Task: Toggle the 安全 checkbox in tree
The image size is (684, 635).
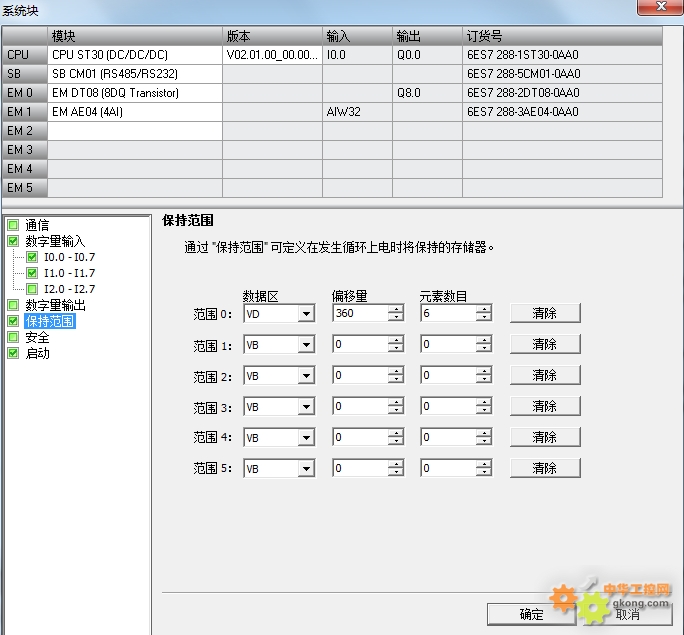Action: [x=13, y=338]
